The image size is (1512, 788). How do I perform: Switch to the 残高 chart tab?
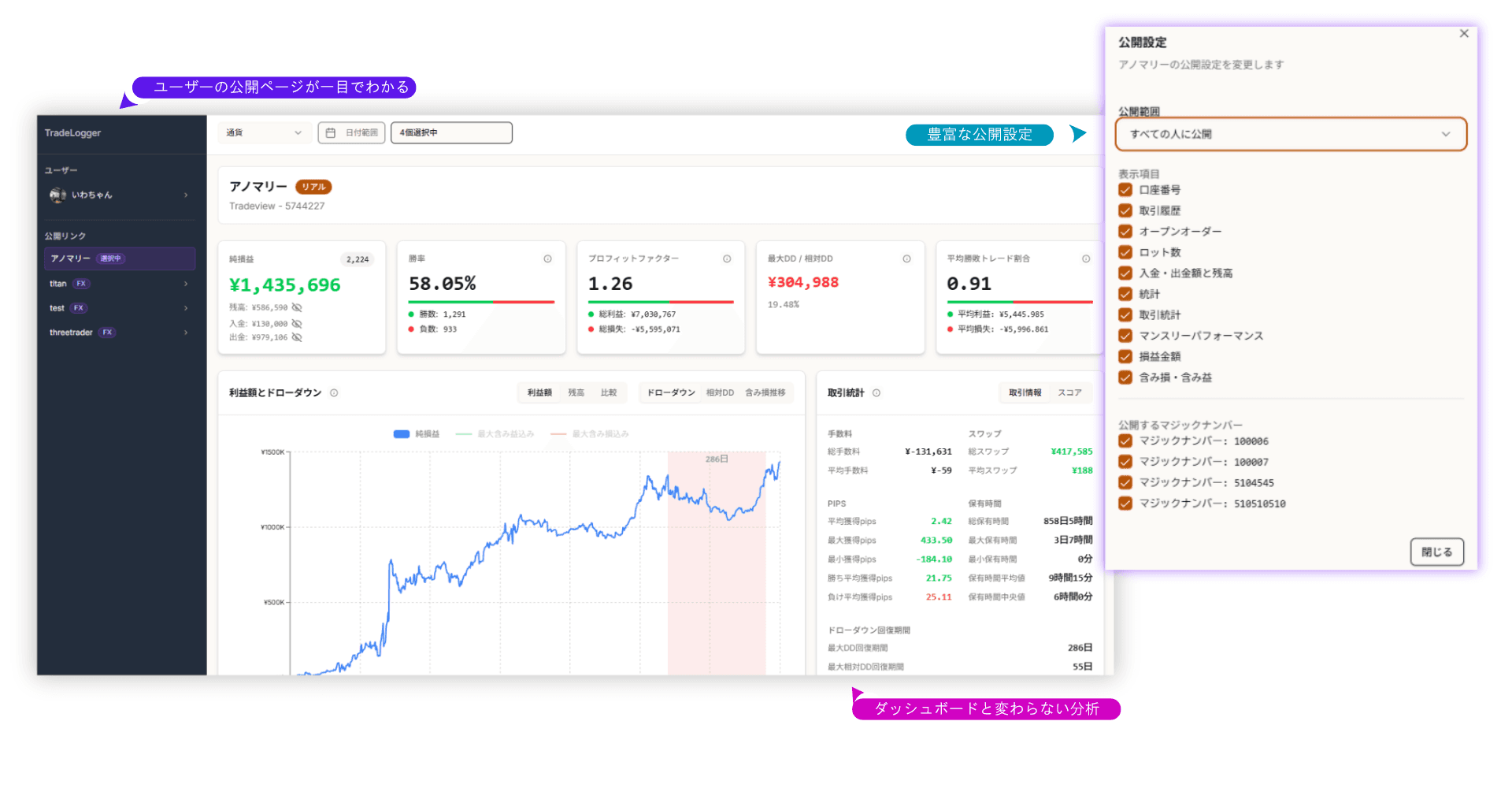576,392
